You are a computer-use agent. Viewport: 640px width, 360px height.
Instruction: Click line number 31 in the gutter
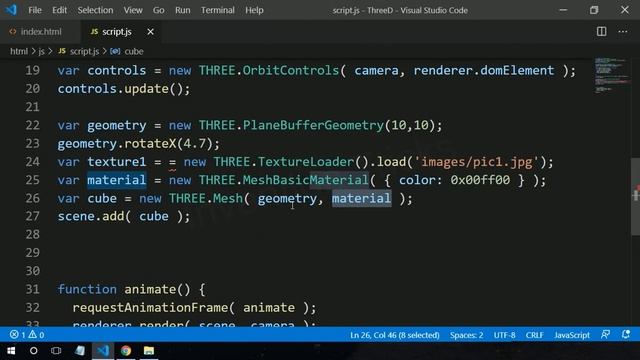click(33, 289)
